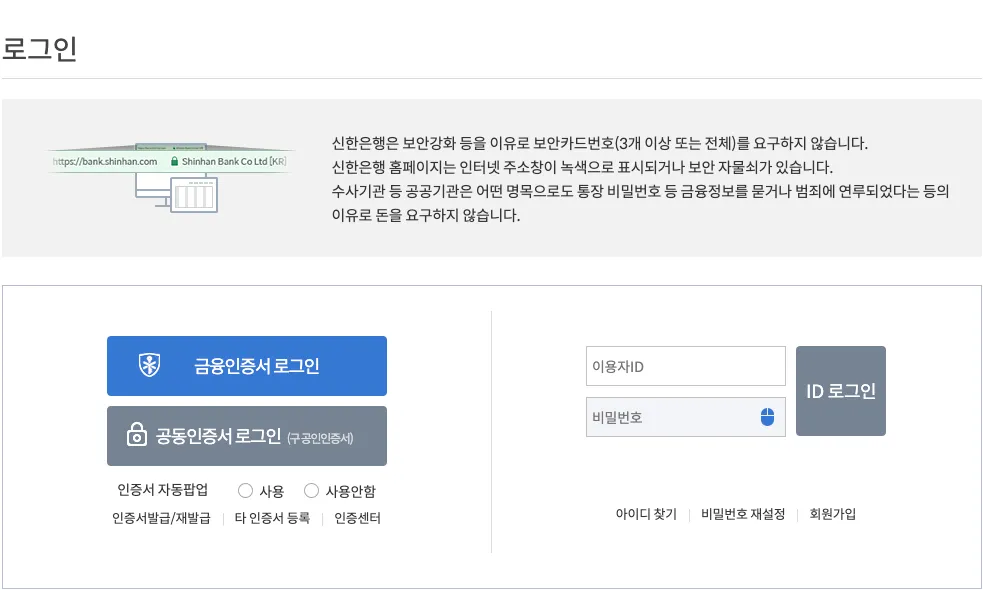Viewport: 983px width, 590px height.
Task: Click the lock icon on 공동인증서 로그인
Action: (137, 434)
